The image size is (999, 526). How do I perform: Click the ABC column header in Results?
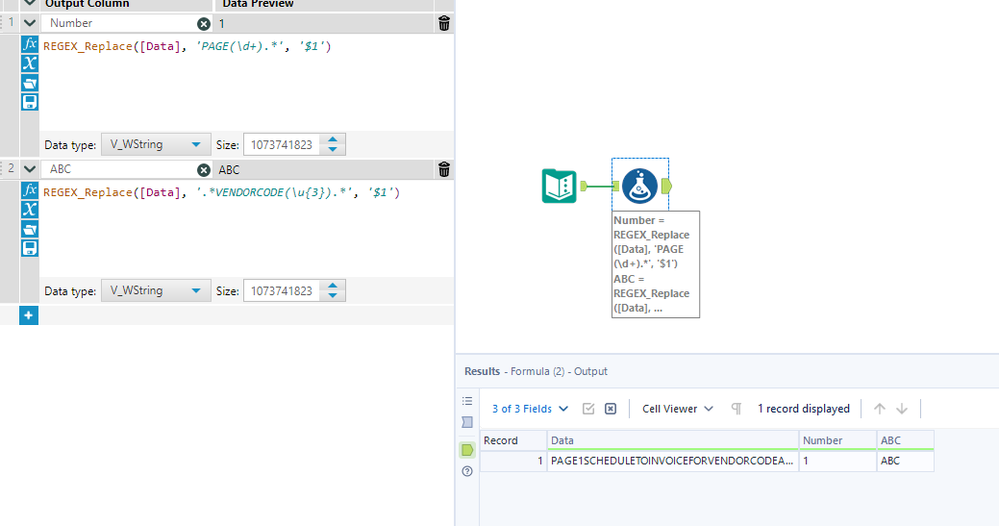(x=905, y=440)
